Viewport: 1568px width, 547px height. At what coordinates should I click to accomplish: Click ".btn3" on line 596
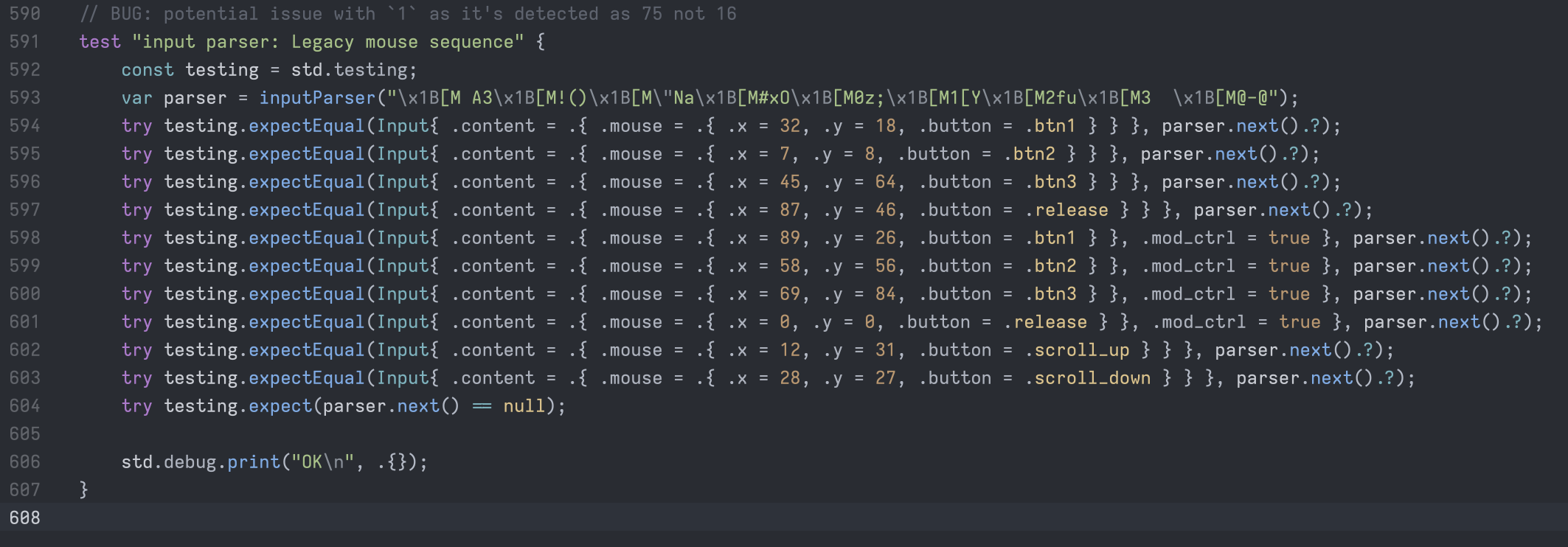point(1050,182)
